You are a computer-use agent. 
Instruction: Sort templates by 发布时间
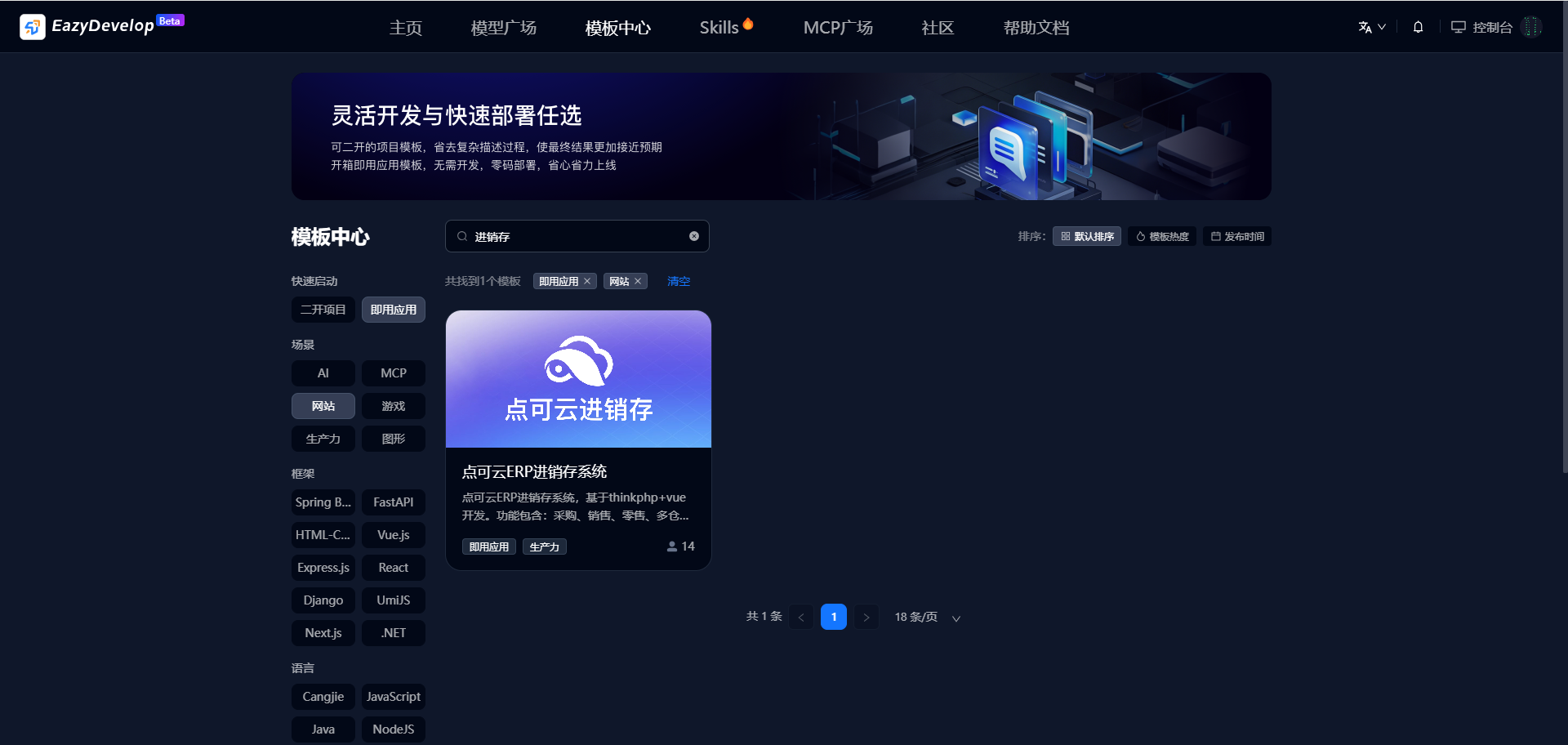coord(1237,236)
